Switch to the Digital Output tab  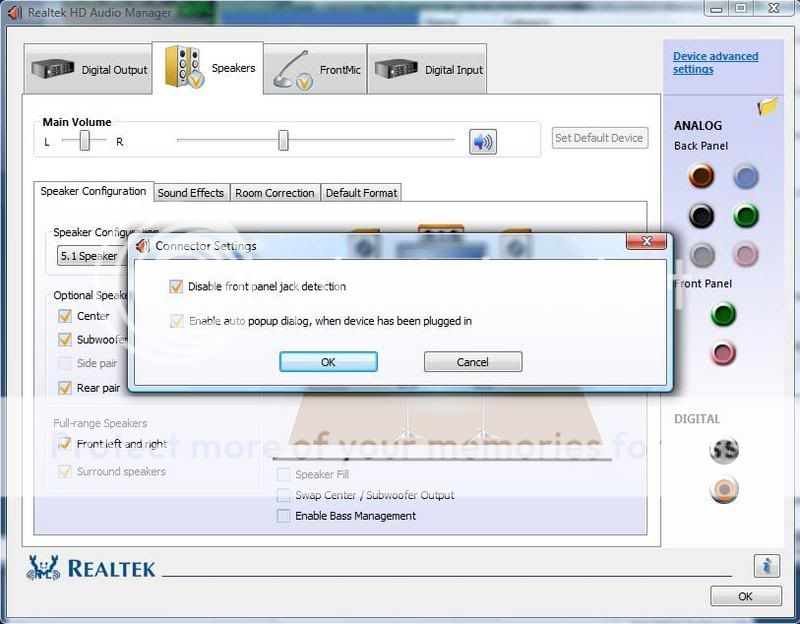(x=88, y=69)
